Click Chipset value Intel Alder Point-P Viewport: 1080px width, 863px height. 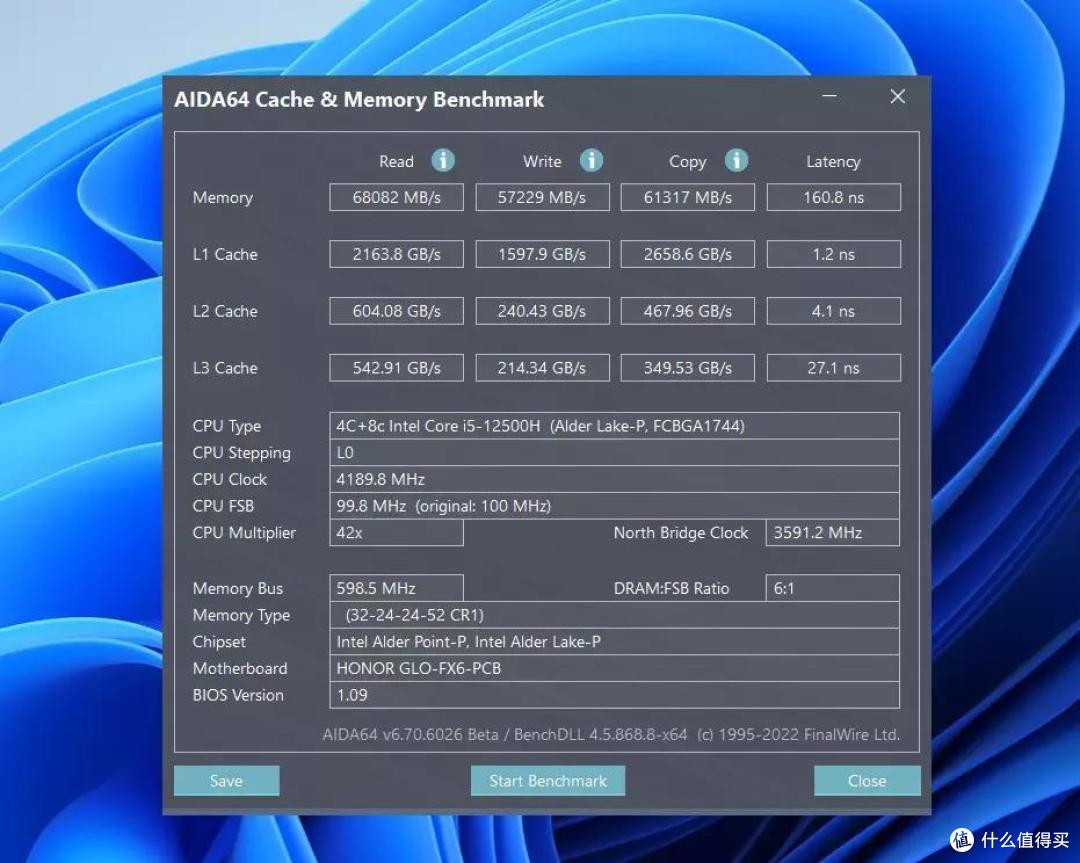[x=614, y=642]
